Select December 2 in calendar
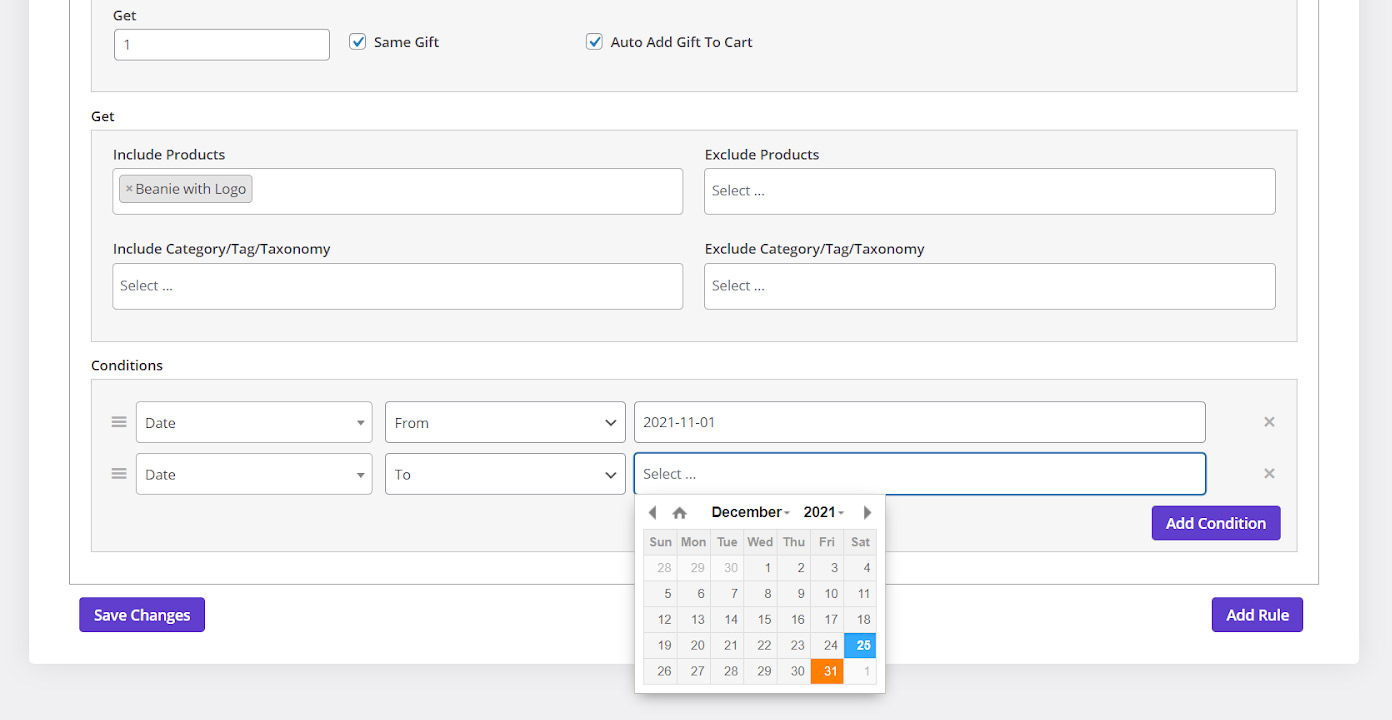The height and width of the screenshot is (720, 1392). pyautogui.click(x=794, y=567)
